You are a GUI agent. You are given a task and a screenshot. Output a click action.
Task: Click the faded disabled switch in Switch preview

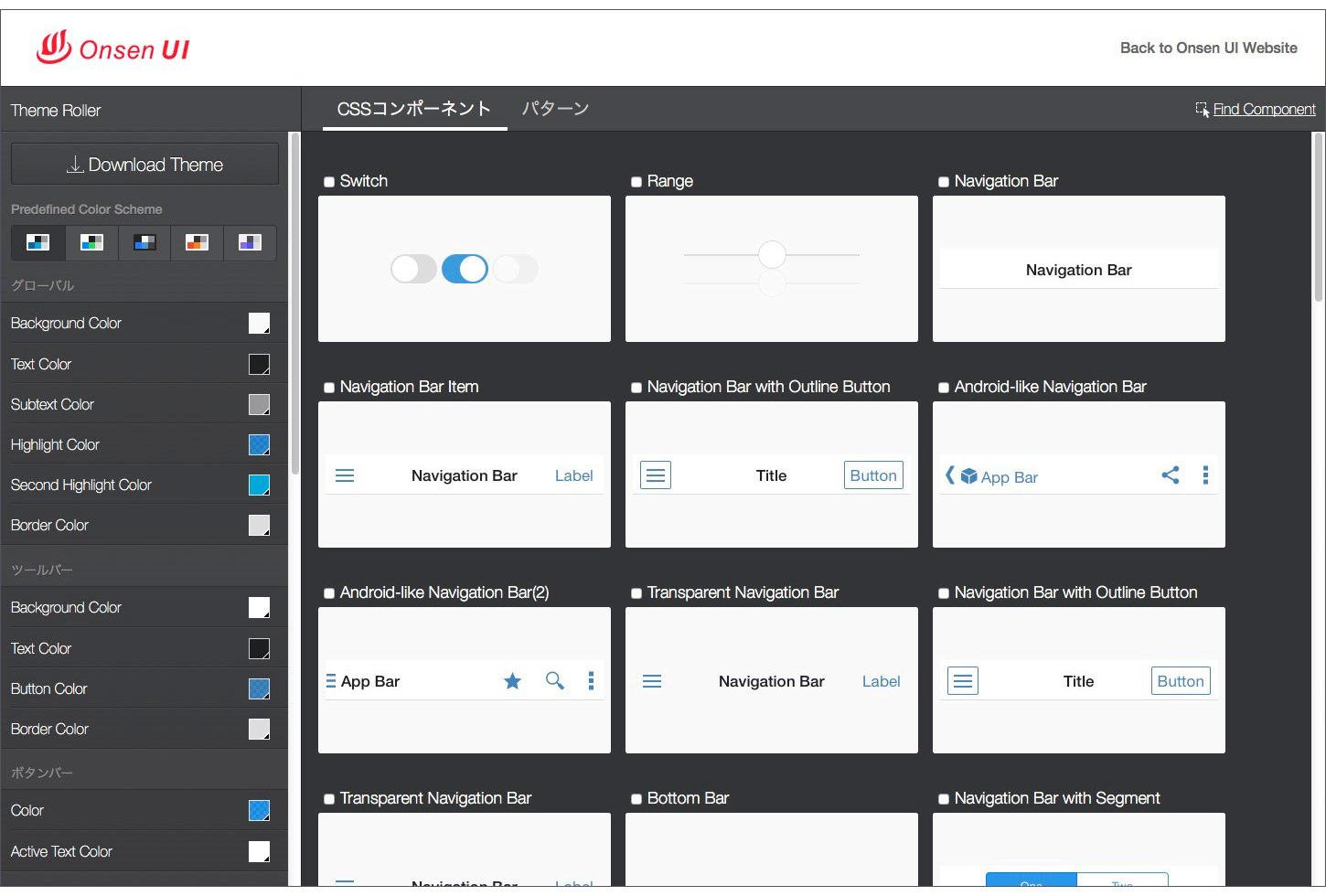(516, 269)
